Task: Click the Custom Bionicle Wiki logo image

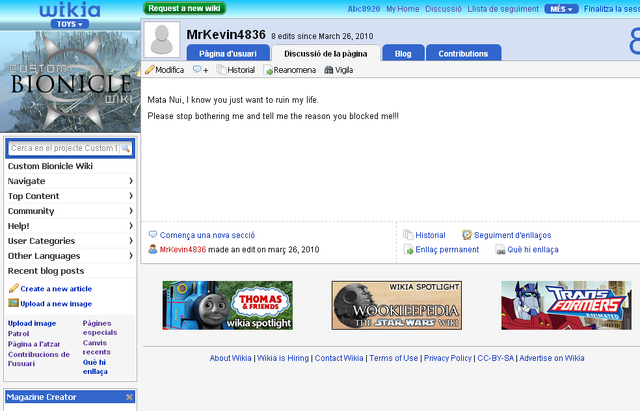Action: coord(70,82)
